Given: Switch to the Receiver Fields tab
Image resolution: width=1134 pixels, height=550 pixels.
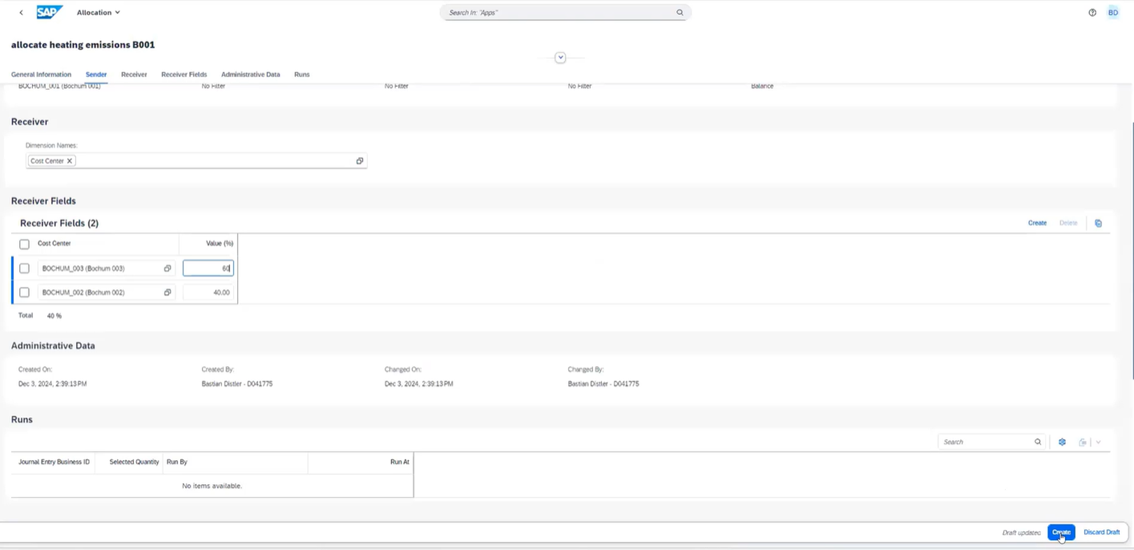Looking at the screenshot, I should 184,75.
